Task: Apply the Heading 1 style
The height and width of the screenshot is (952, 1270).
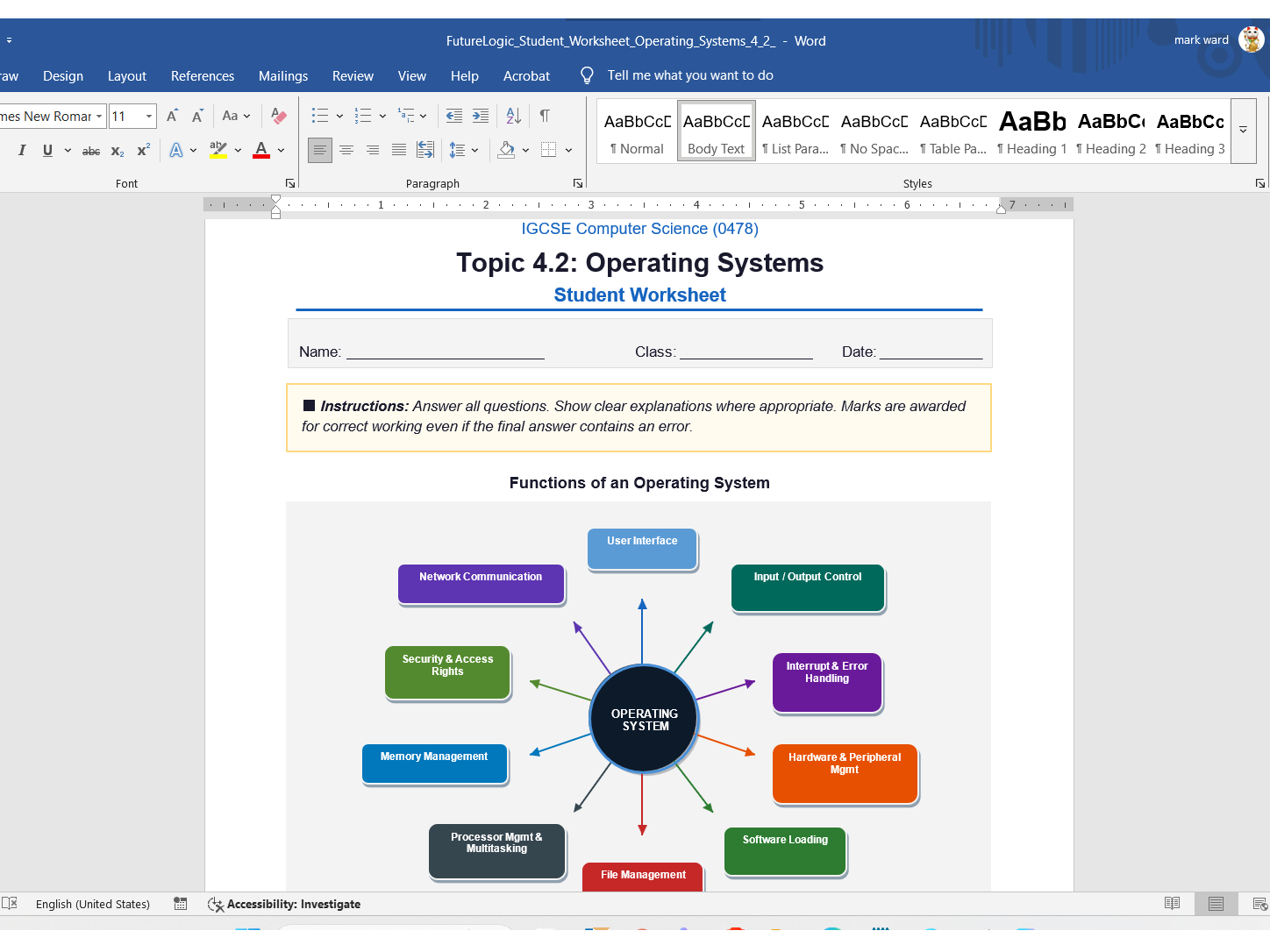Action: coord(1032,131)
